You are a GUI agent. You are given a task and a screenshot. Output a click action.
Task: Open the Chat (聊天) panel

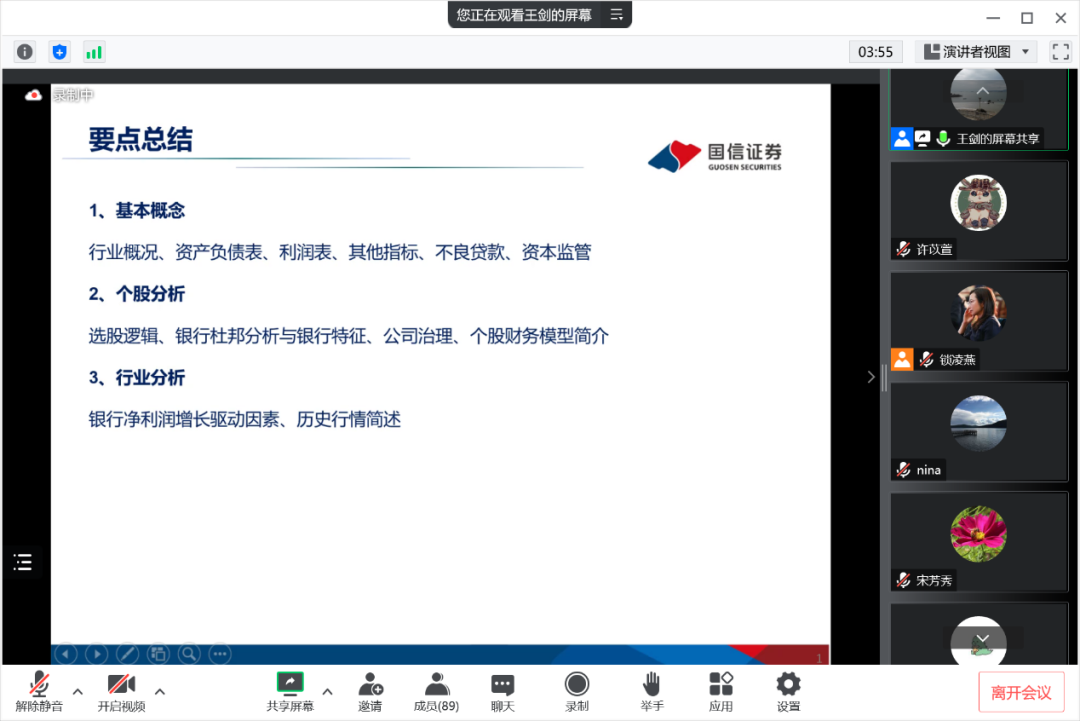(503, 691)
